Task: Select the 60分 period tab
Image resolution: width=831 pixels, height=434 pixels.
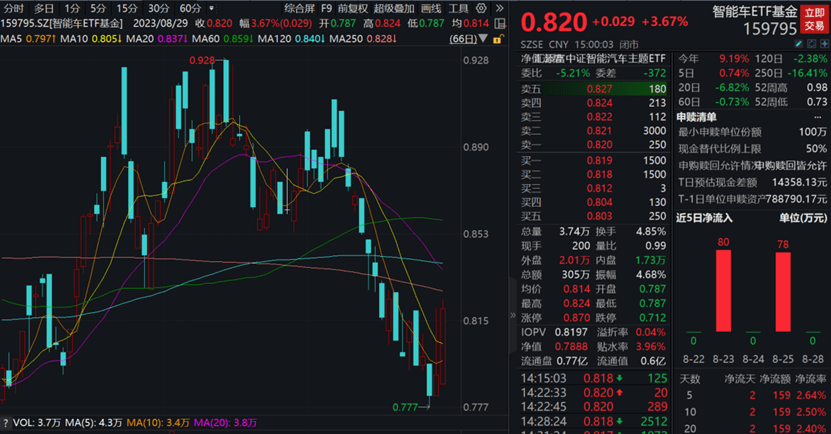Action: click(x=190, y=8)
